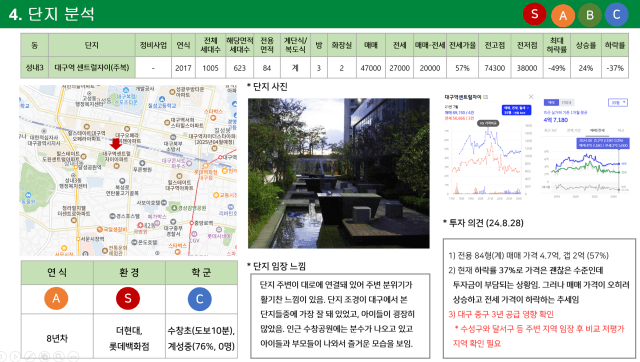Switch to the 전월세 toggle on right chart

[566, 102]
